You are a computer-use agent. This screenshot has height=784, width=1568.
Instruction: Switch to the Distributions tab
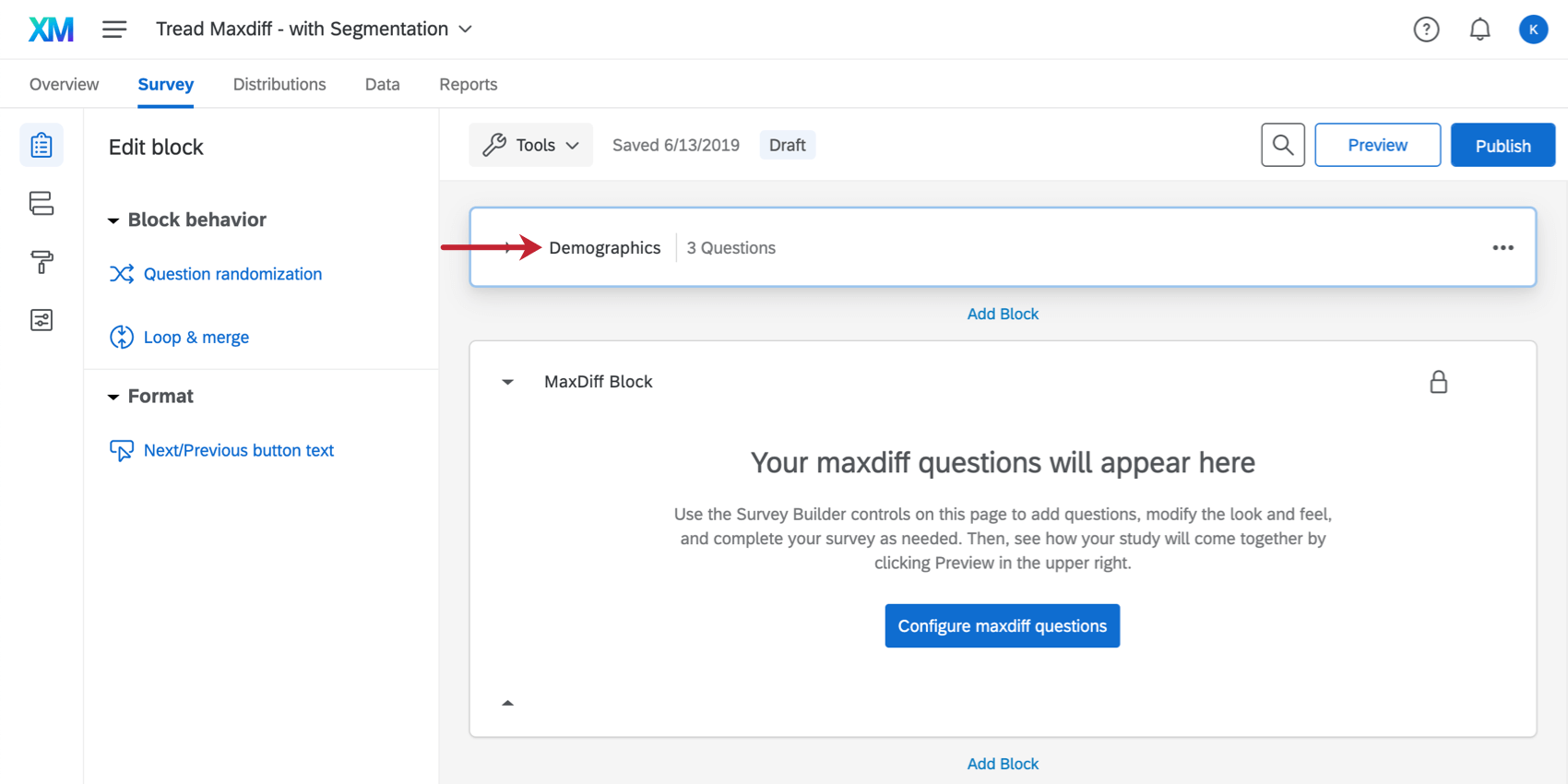tap(279, 84)
